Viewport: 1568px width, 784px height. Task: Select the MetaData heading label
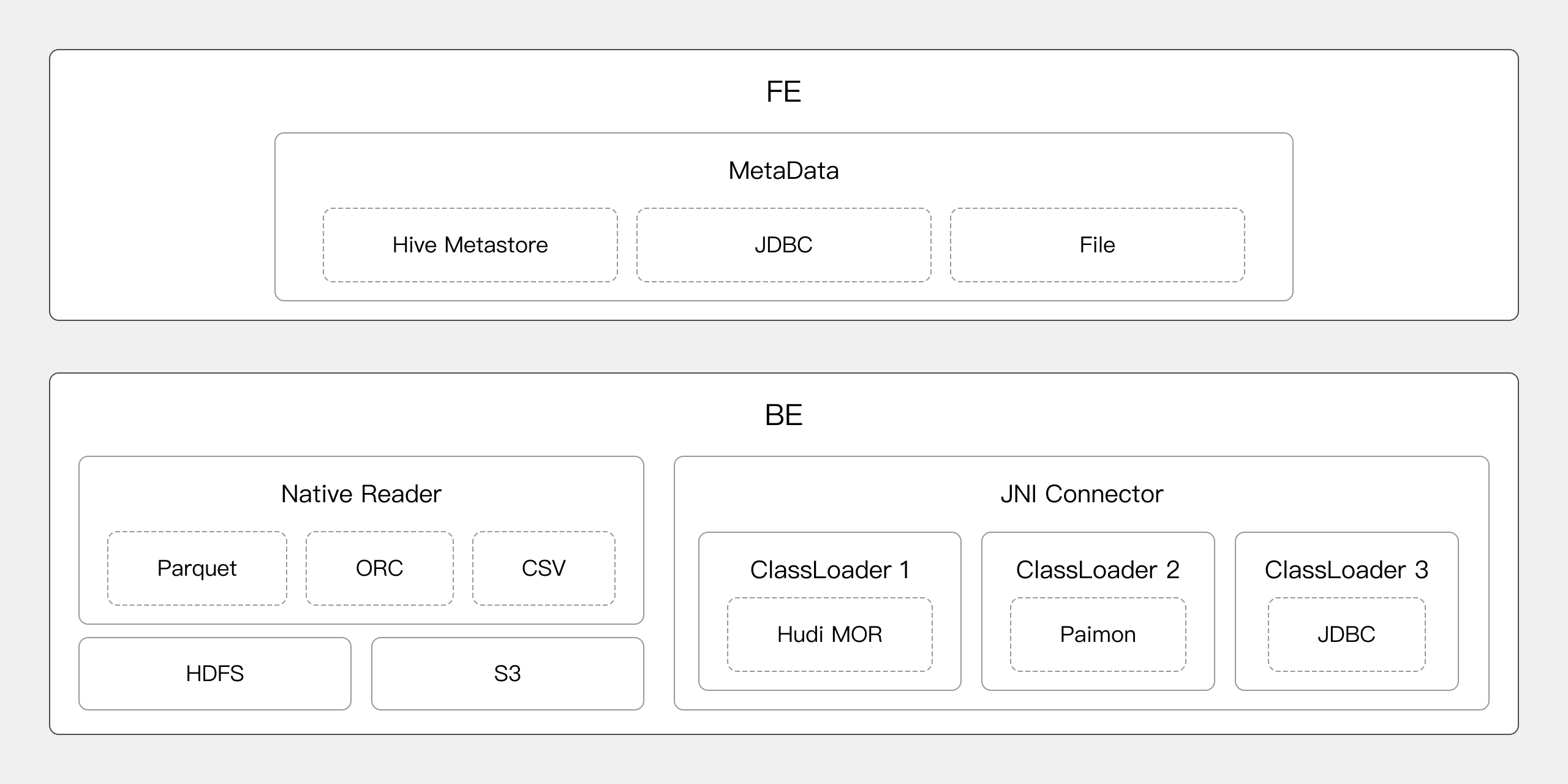click(783, 170)
